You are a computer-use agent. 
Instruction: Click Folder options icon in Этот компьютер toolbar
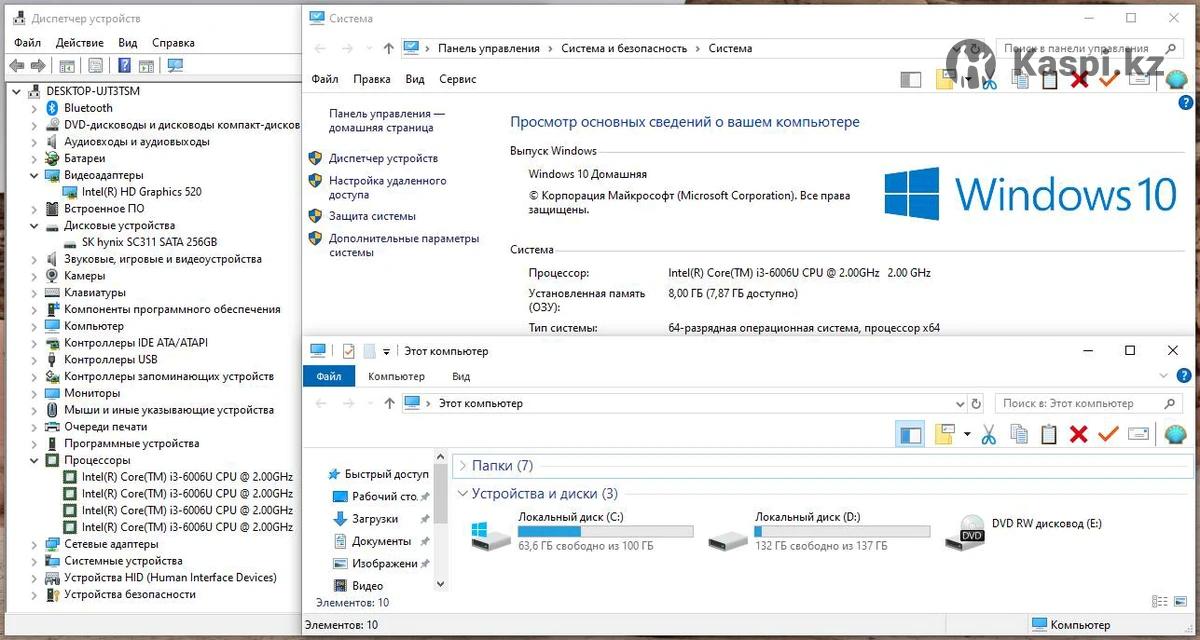pos(946,434)
